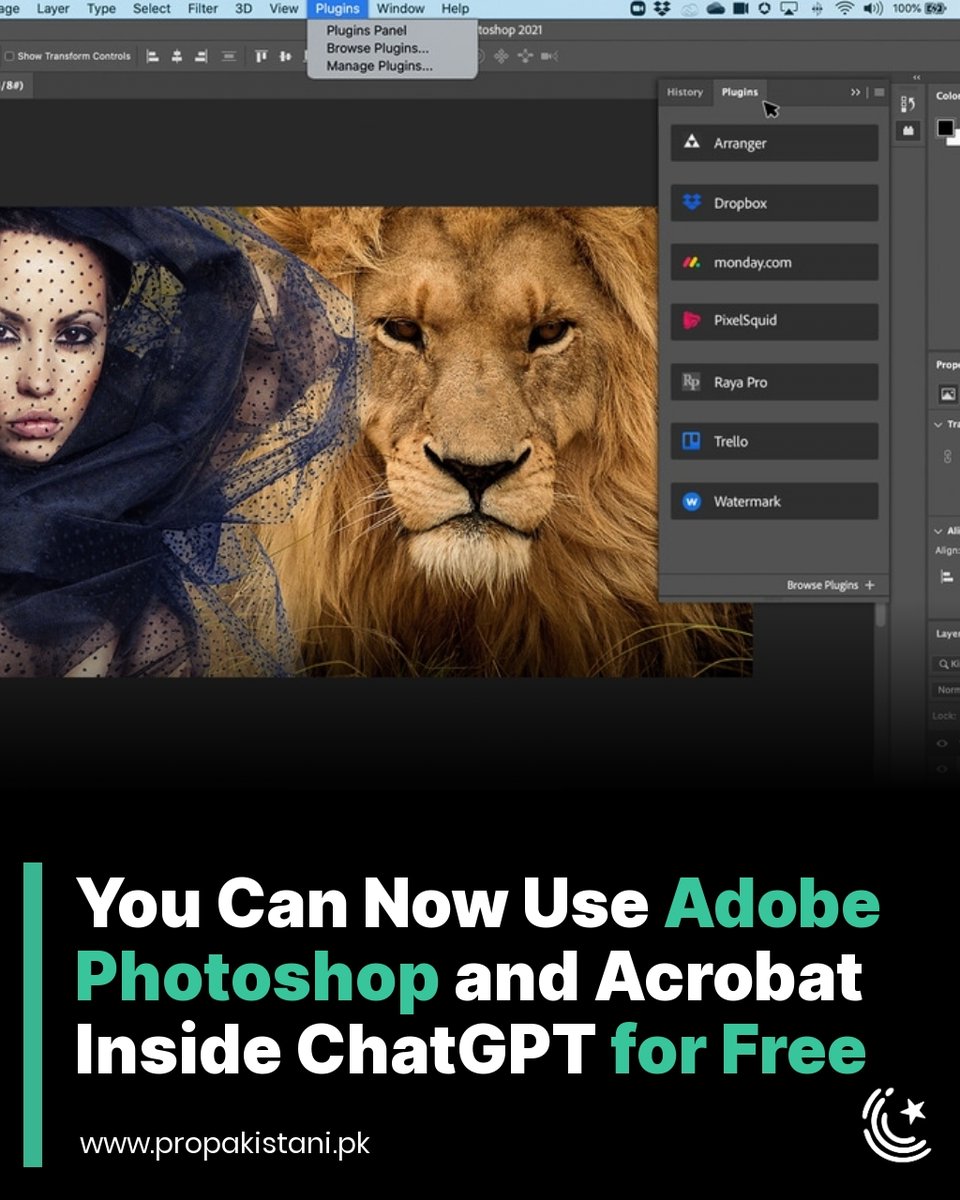Open the Dropbox plugin

(774, 203)
